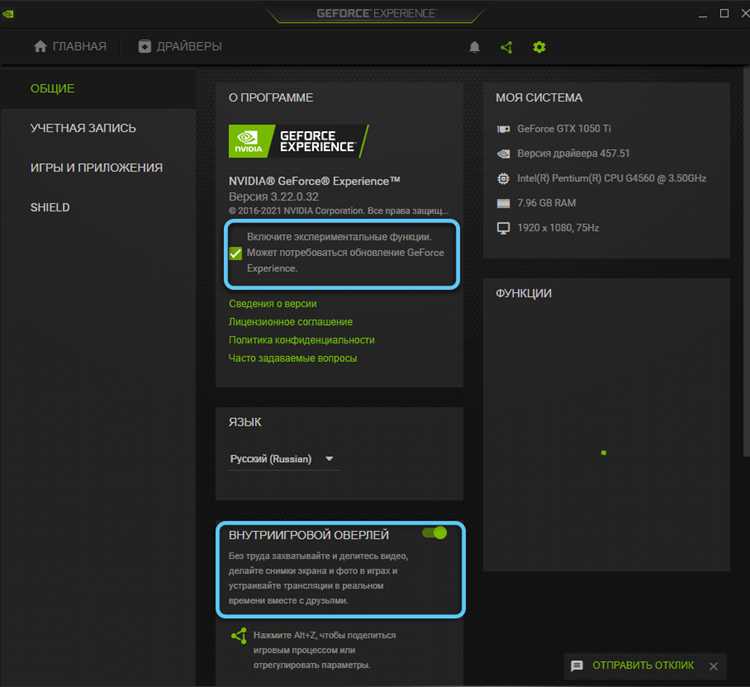Click the chat icon beside ОТПРАВИТЬ ОТКЛИК
This screenshot has width=750, height=687.
[x=577, y=665]
